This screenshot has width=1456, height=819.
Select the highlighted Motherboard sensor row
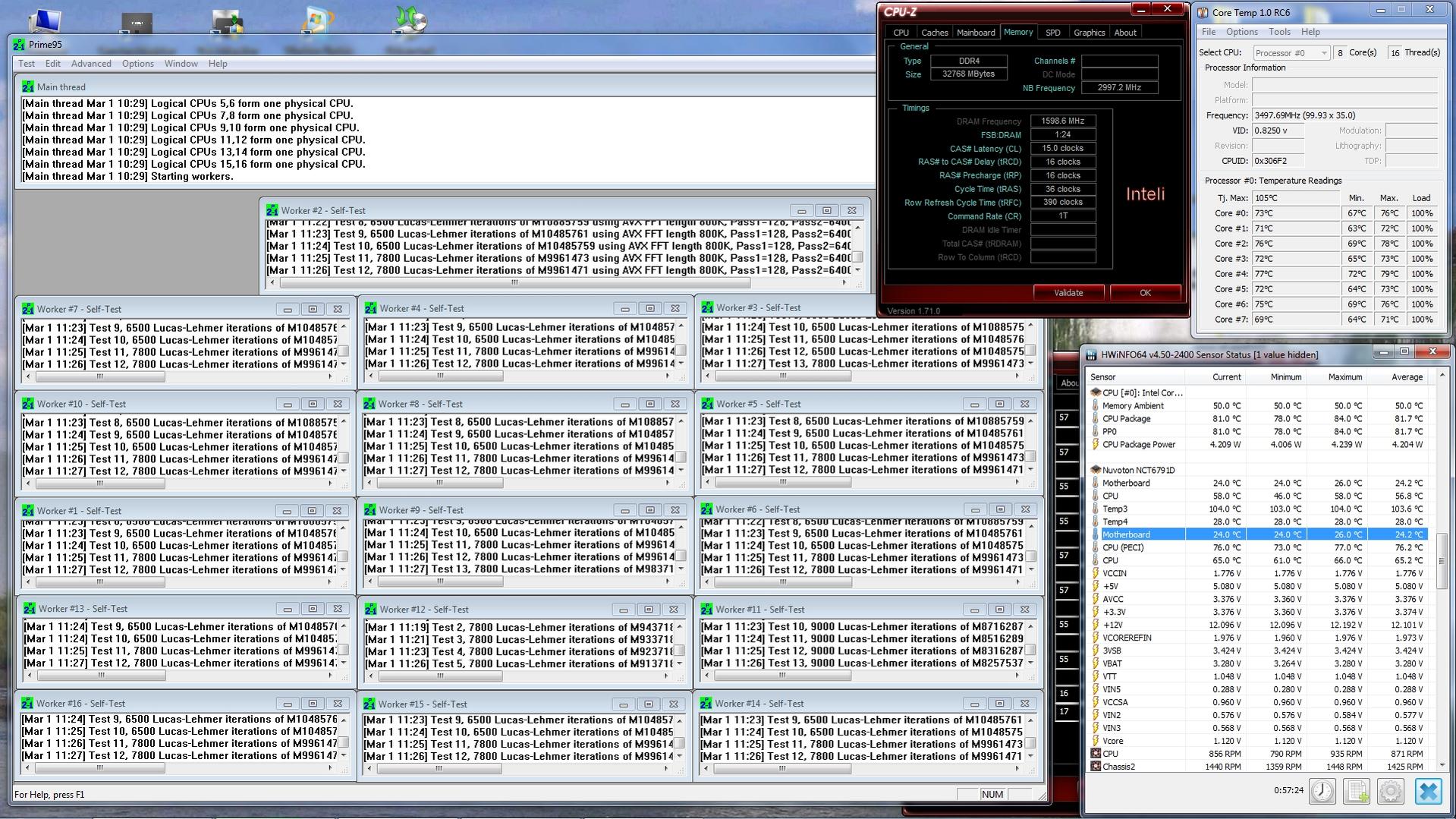point(1257,534)
